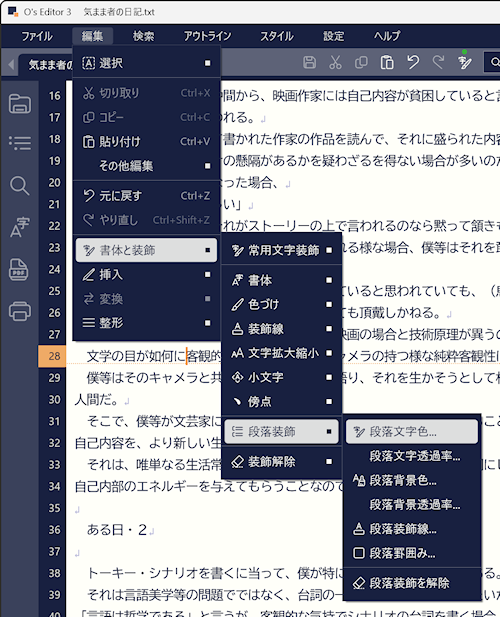Open the 気まま者 document tab

pos(50,65)
